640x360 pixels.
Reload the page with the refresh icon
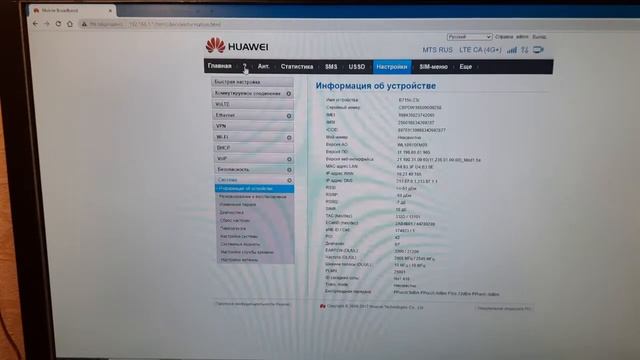[x=58, y=24]
